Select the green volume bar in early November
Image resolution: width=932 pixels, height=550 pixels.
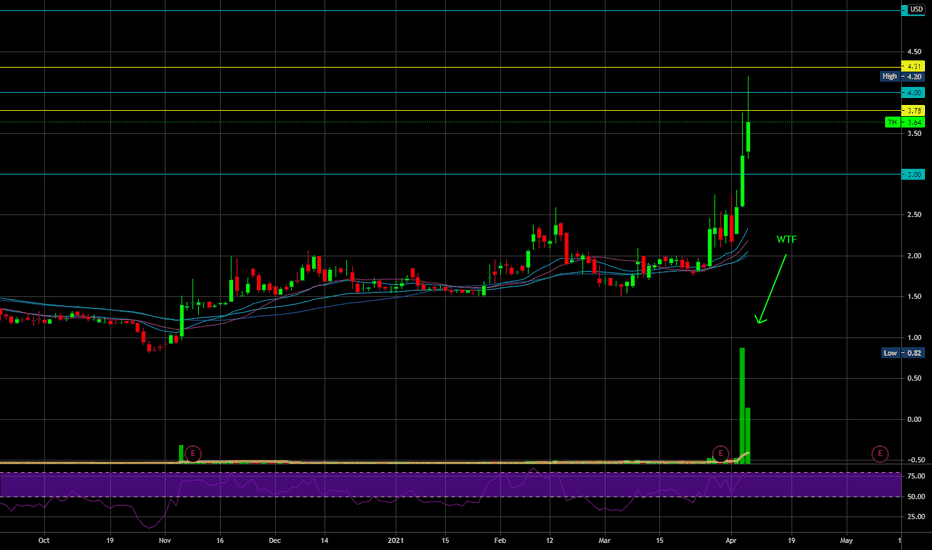pyautogui.click(x=181, y=453)
